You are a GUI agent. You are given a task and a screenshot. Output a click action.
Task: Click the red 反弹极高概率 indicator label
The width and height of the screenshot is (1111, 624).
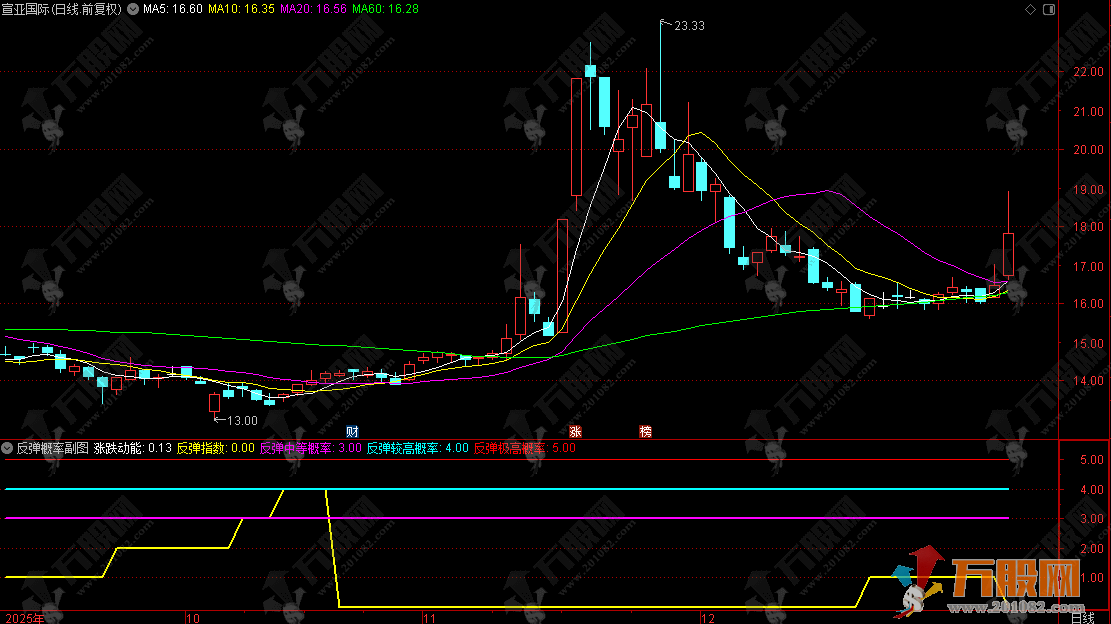click(523, 448)
